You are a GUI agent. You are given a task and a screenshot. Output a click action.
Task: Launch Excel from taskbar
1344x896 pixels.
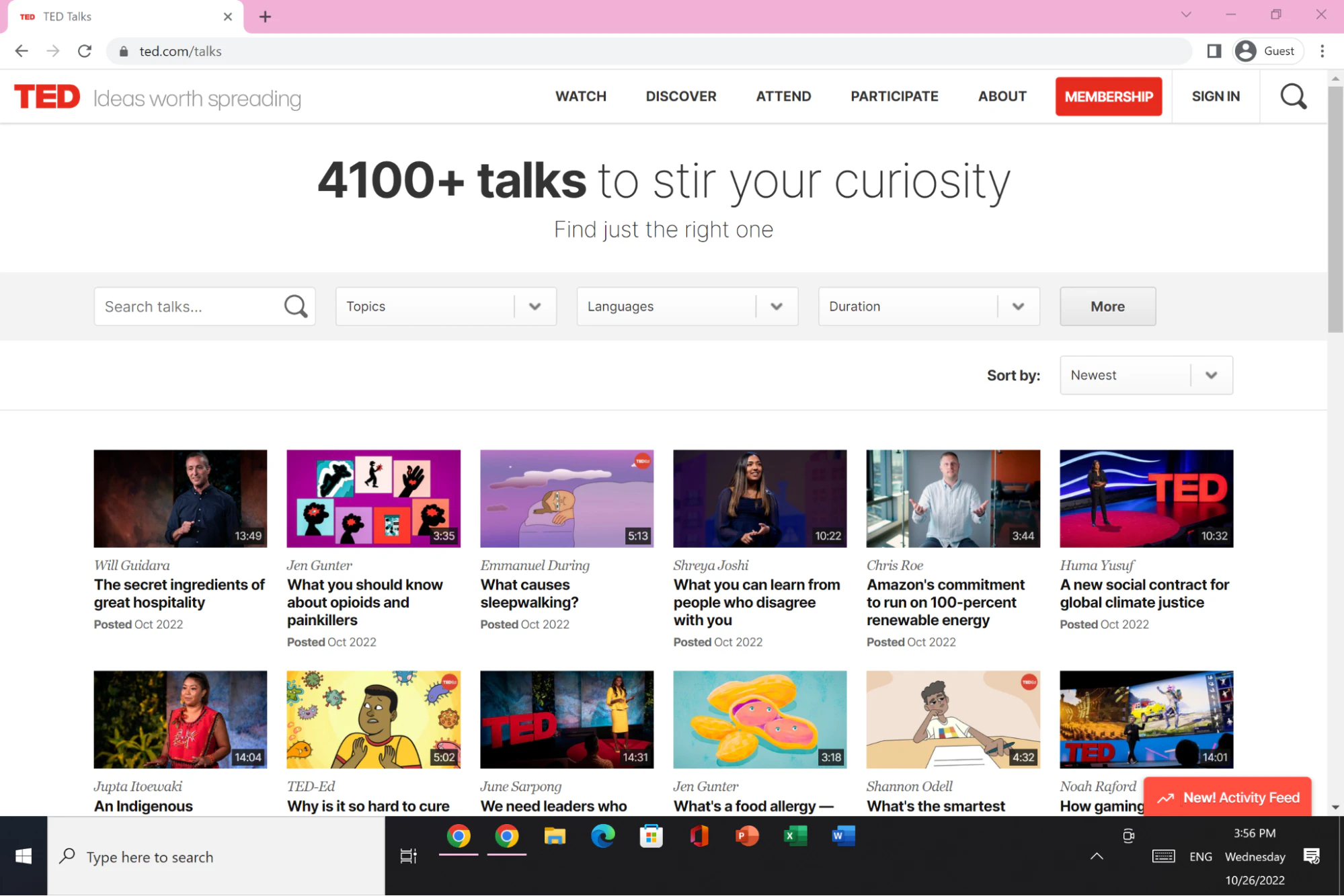coord(795,836)
